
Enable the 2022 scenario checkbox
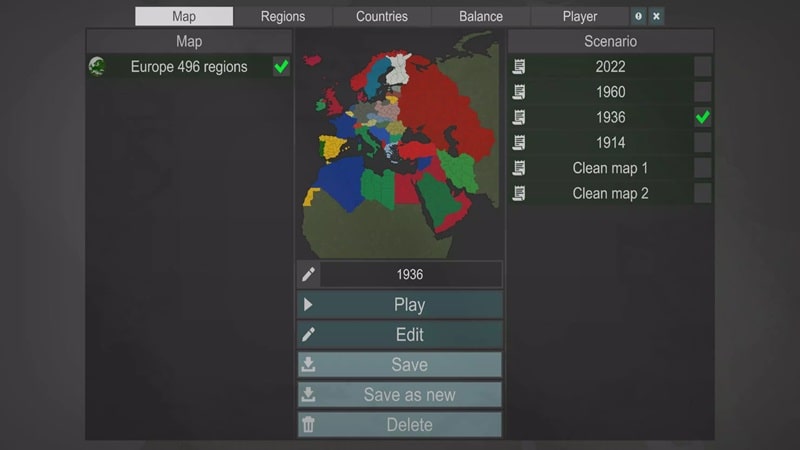(x=703, y=67)
